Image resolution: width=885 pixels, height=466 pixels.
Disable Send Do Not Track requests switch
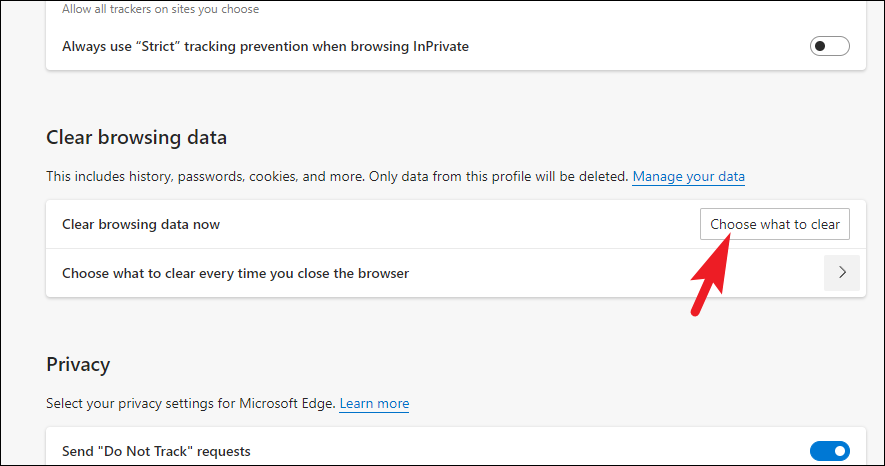point(829,451)
